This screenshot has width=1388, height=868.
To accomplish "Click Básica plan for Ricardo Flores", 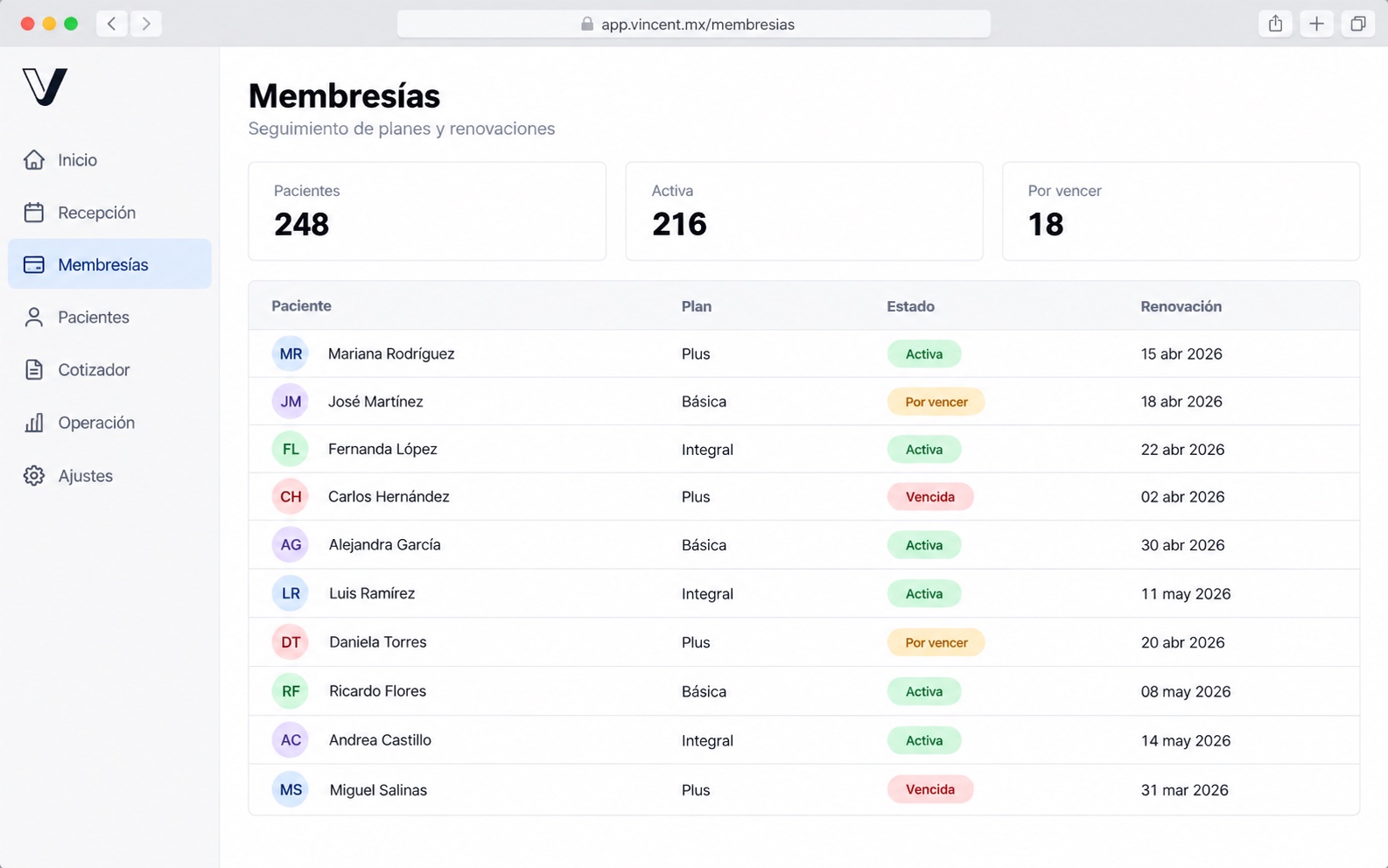I will click(704, 691).
